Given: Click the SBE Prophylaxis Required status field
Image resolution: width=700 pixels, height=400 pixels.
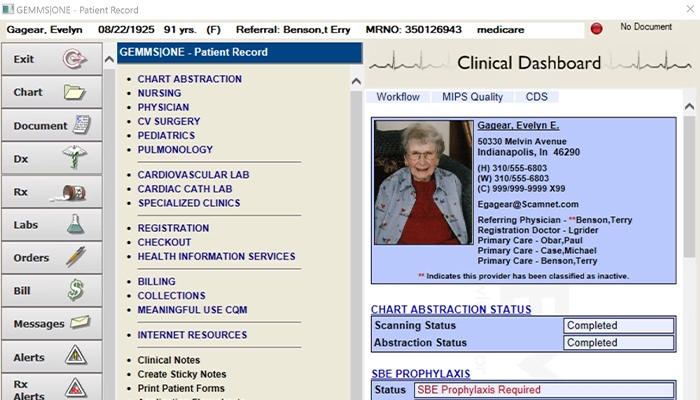Looking at the screenshot, I should pyautogui.click(x=544, y=390).
